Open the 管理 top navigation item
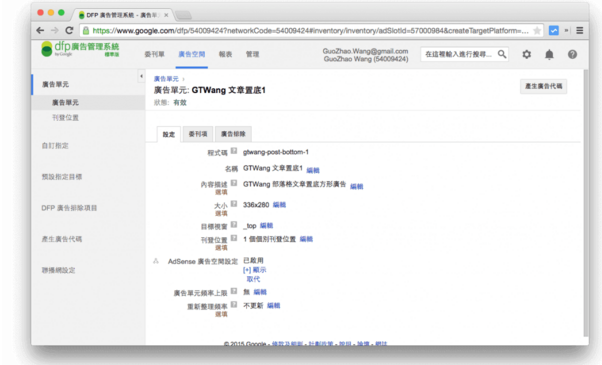The image size is (602, 365). coord(252,54)
